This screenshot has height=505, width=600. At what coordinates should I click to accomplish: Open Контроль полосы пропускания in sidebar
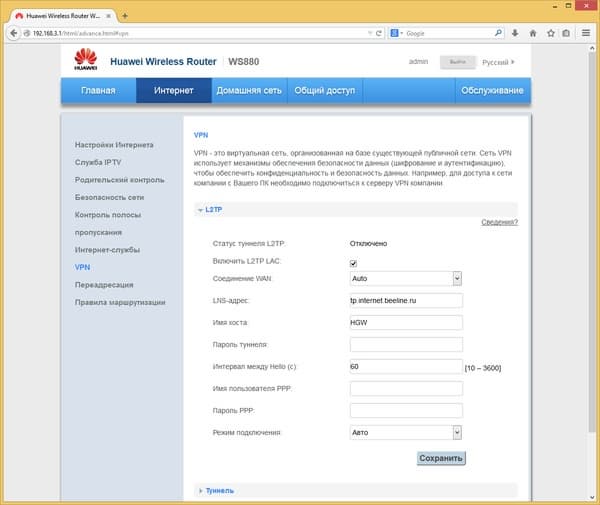[108, 223]
